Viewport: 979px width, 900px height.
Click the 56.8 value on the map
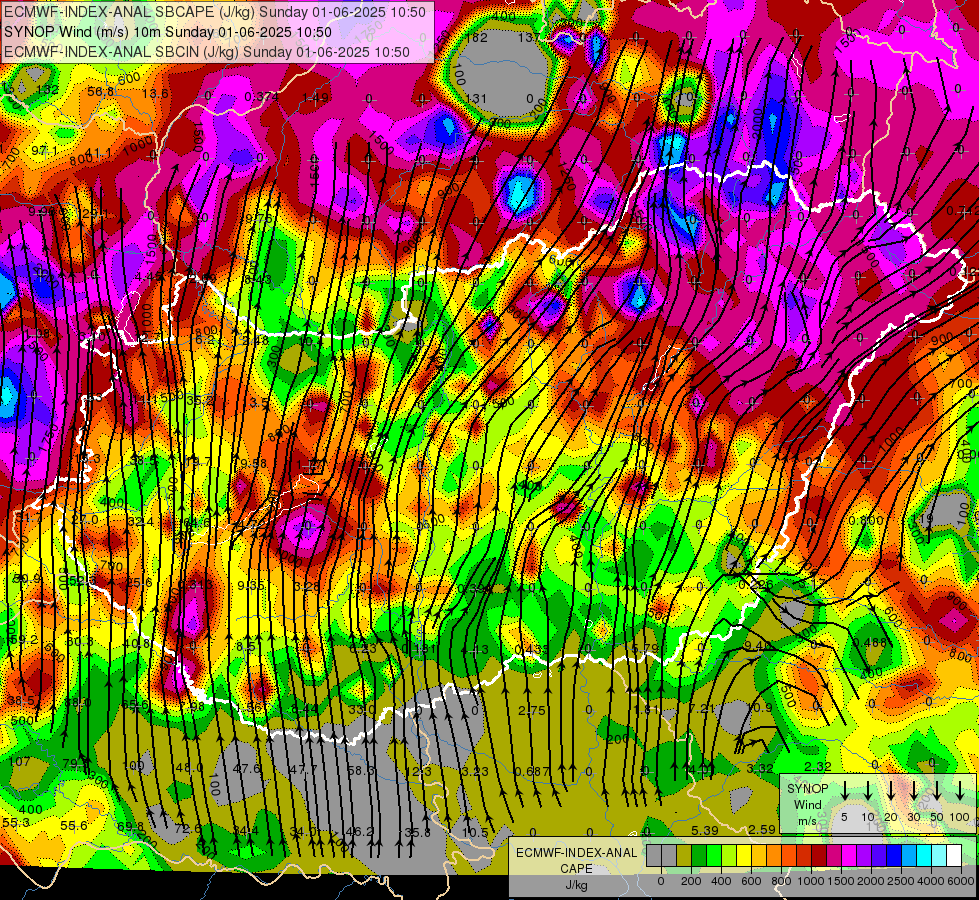(x=101, y=92)
